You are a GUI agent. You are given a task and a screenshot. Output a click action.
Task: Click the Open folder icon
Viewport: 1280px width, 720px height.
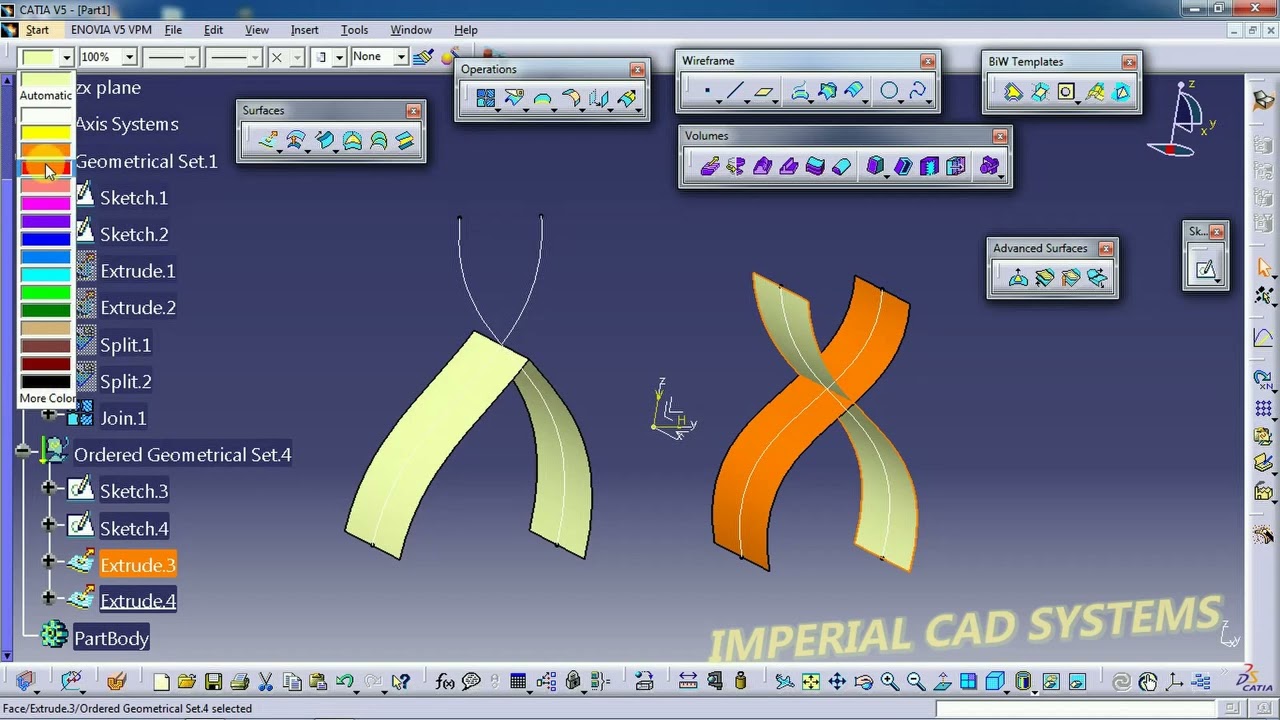(187, 682)
